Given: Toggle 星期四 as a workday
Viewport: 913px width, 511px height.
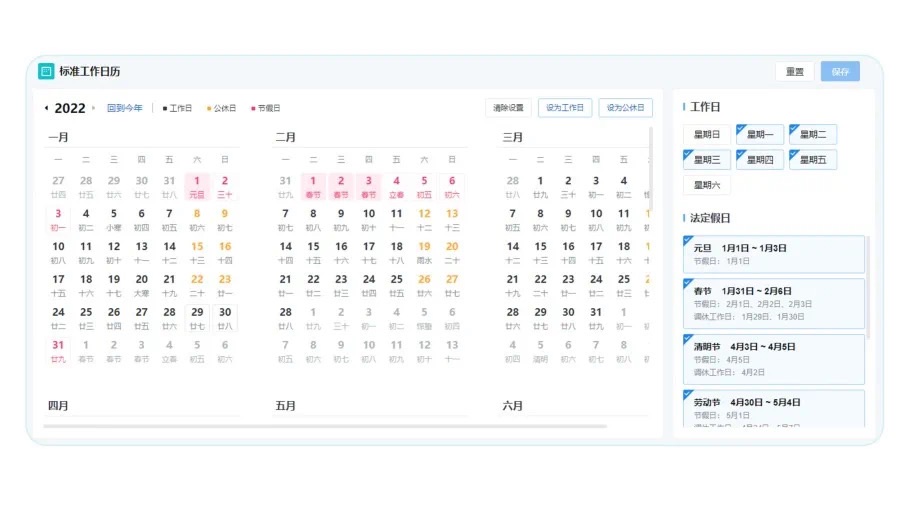Looking at the screenshot, I should [760, 159].
